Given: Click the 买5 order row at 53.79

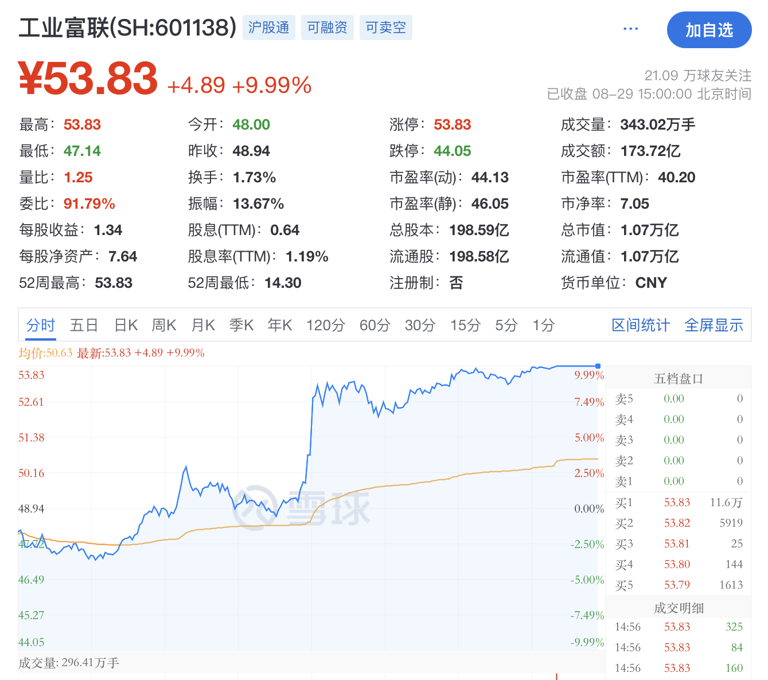Looking at the screenshot, I should point(678,585).
